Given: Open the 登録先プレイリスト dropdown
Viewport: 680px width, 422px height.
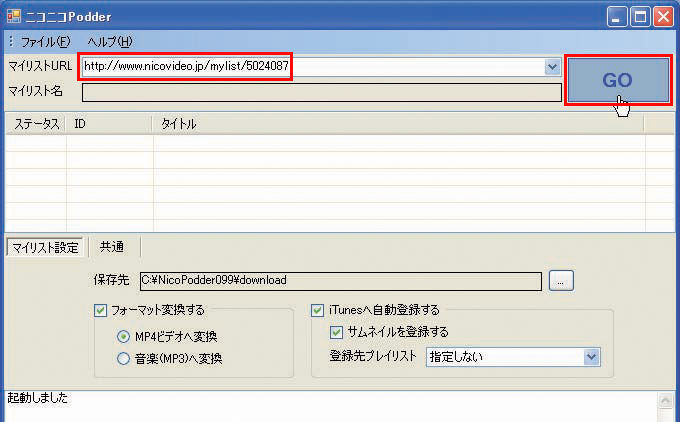Looking at the screenshot, I should [513, 357].
